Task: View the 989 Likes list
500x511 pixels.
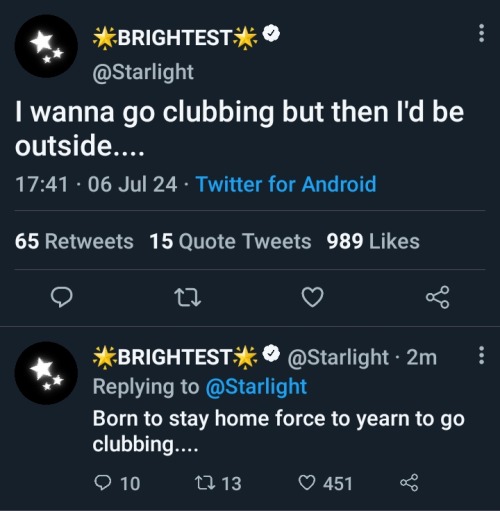Action: [373, 241]
